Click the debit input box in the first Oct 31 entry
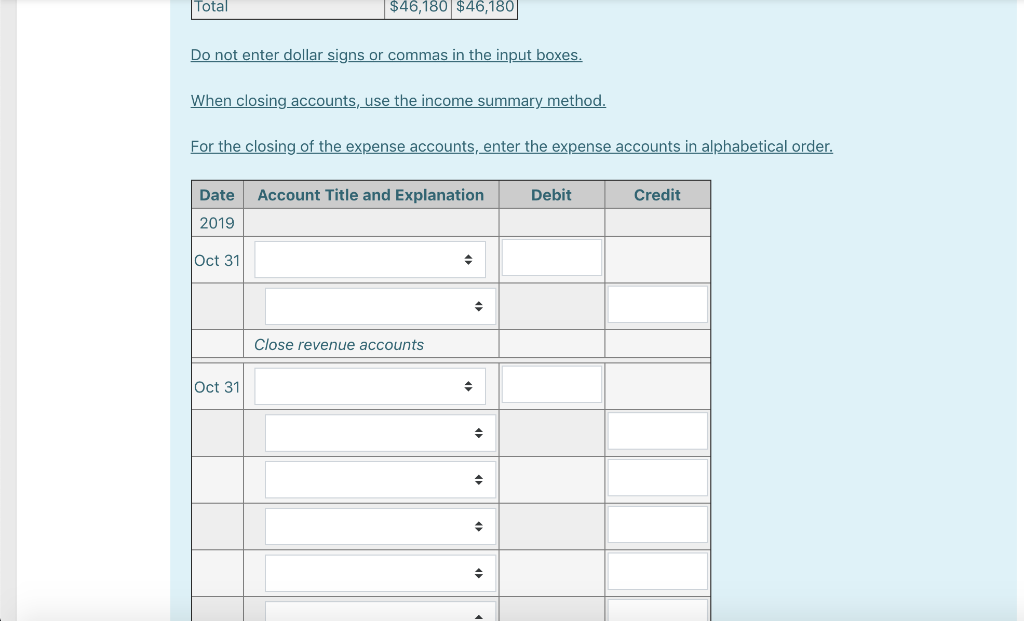This screenshot has width=1024, height=621. tap(551, 256)
